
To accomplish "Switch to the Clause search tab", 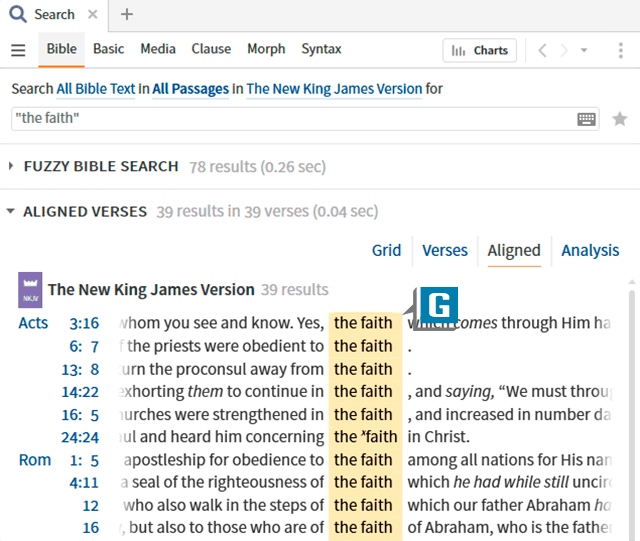I will click(x=211, y=49).
